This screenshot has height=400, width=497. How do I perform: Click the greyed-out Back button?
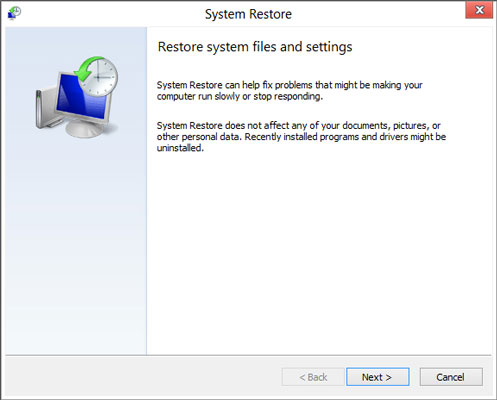[x=313, y=377]
